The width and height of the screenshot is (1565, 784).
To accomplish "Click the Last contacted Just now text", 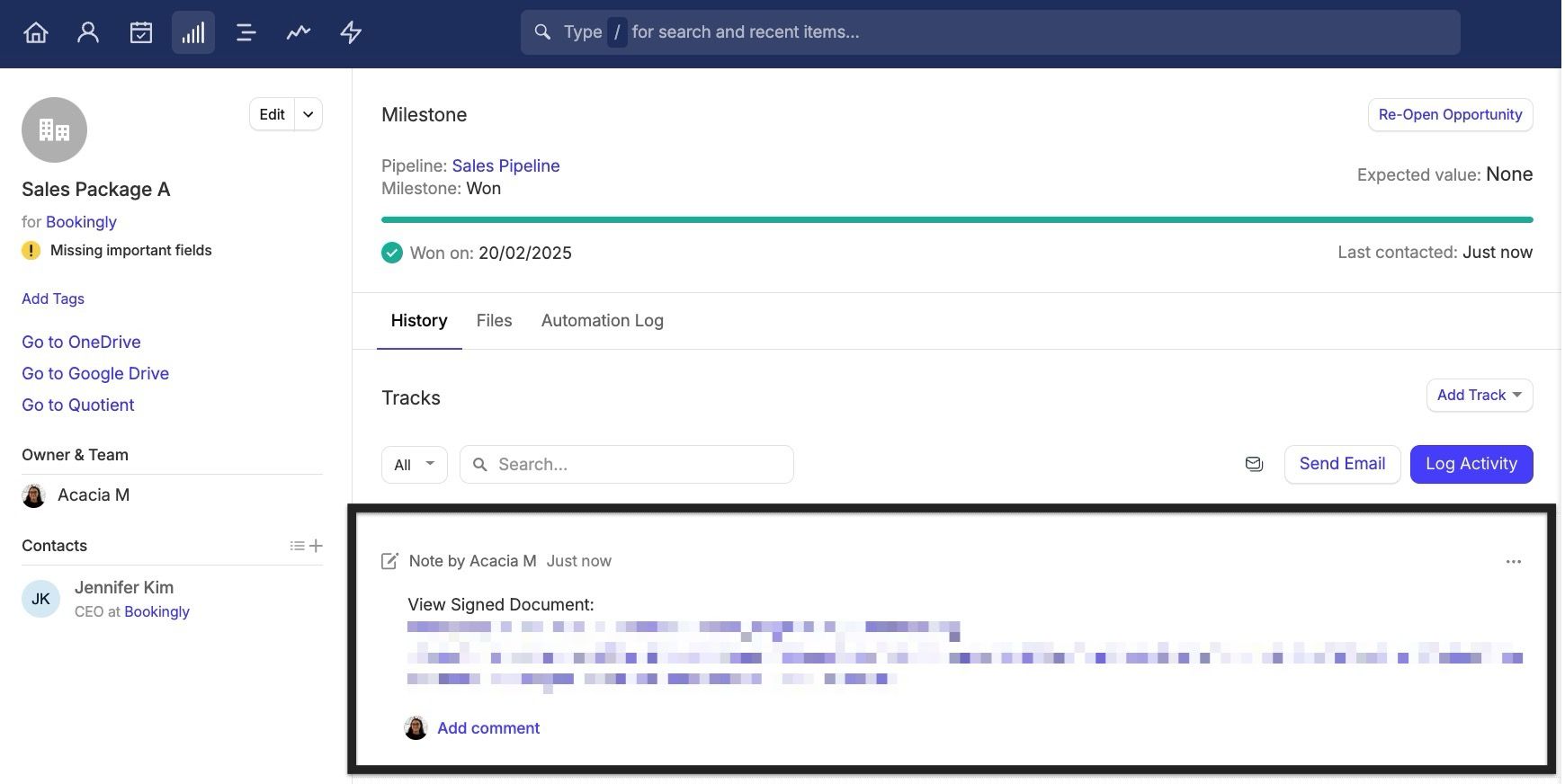I will pos(1498,253).
